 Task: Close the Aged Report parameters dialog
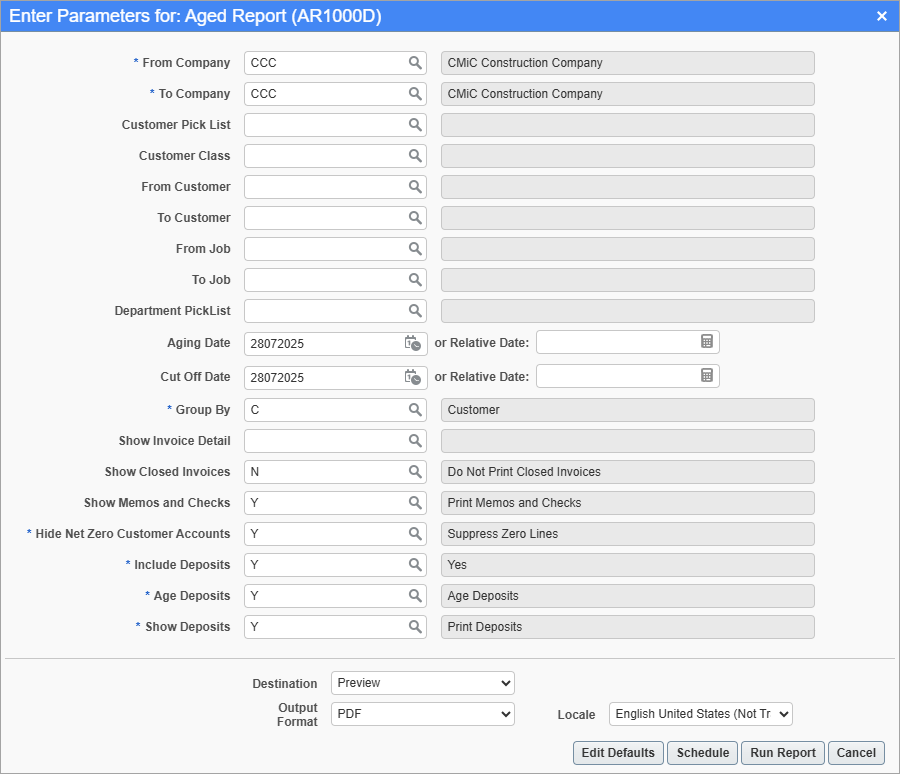(x=882, y=16)
